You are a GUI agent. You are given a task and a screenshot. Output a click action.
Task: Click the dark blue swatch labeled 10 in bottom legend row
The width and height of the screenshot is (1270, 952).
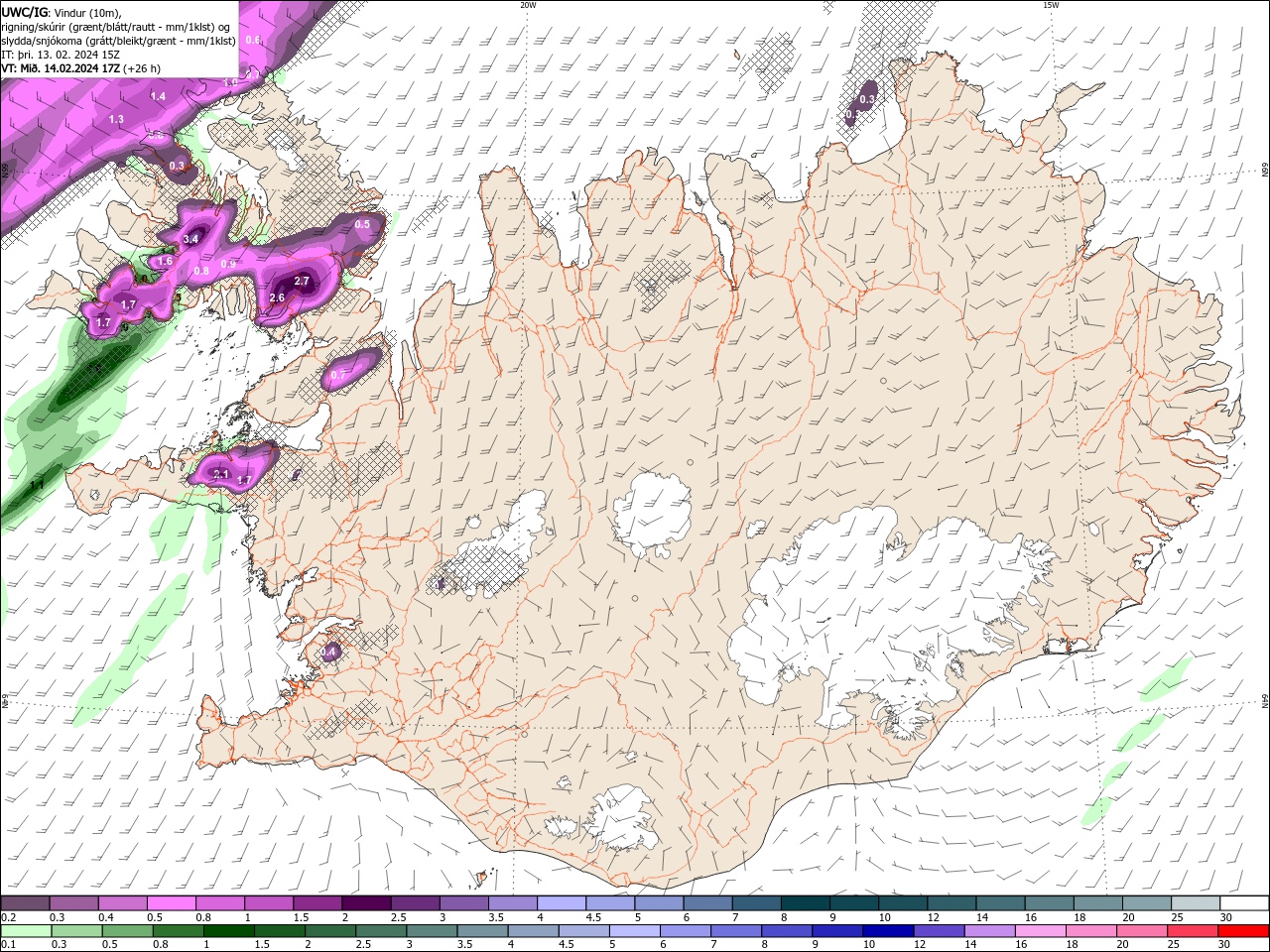[886, 931]
